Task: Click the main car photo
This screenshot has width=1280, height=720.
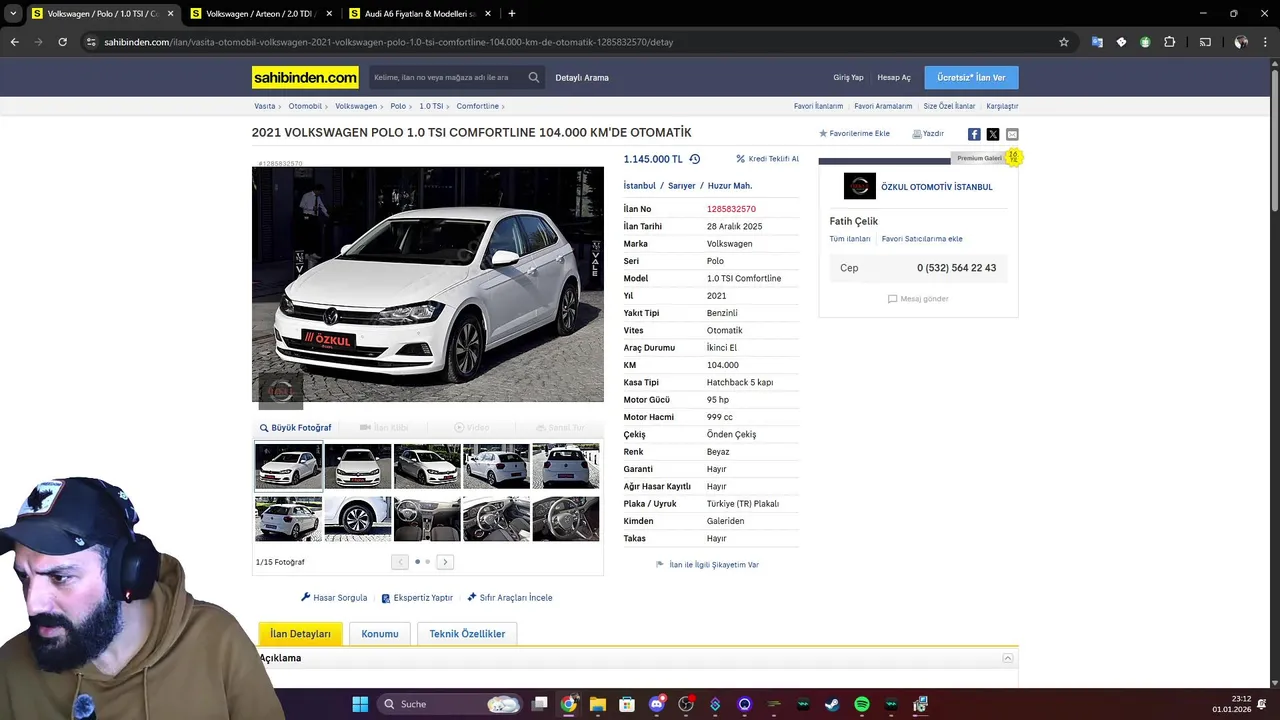Action: [x=428, y=284]
